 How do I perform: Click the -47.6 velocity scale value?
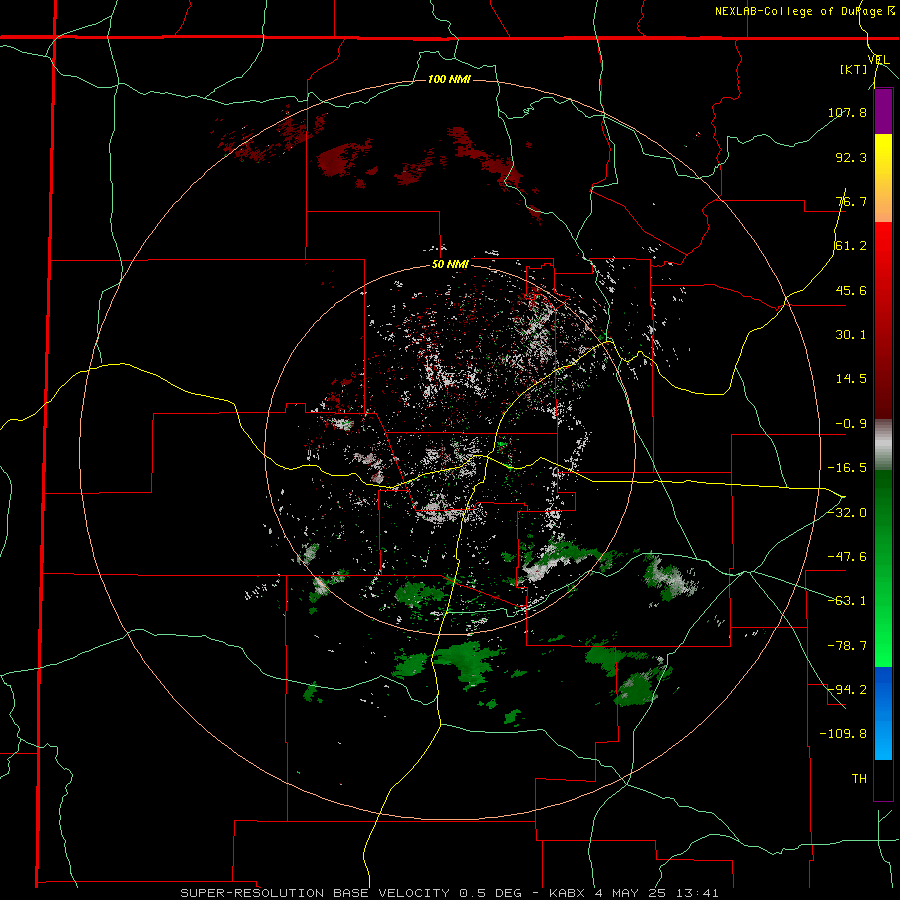(847, 557)
